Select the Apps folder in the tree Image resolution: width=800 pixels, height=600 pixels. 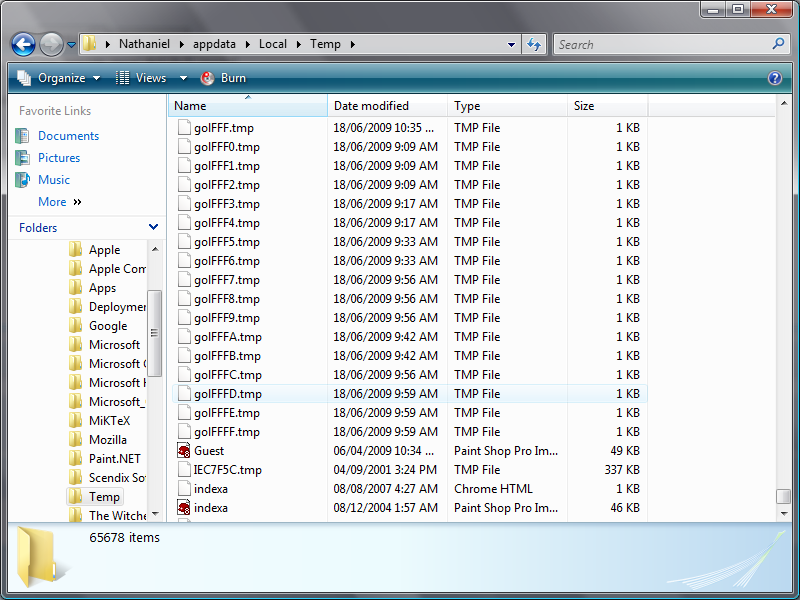[103, 288]
